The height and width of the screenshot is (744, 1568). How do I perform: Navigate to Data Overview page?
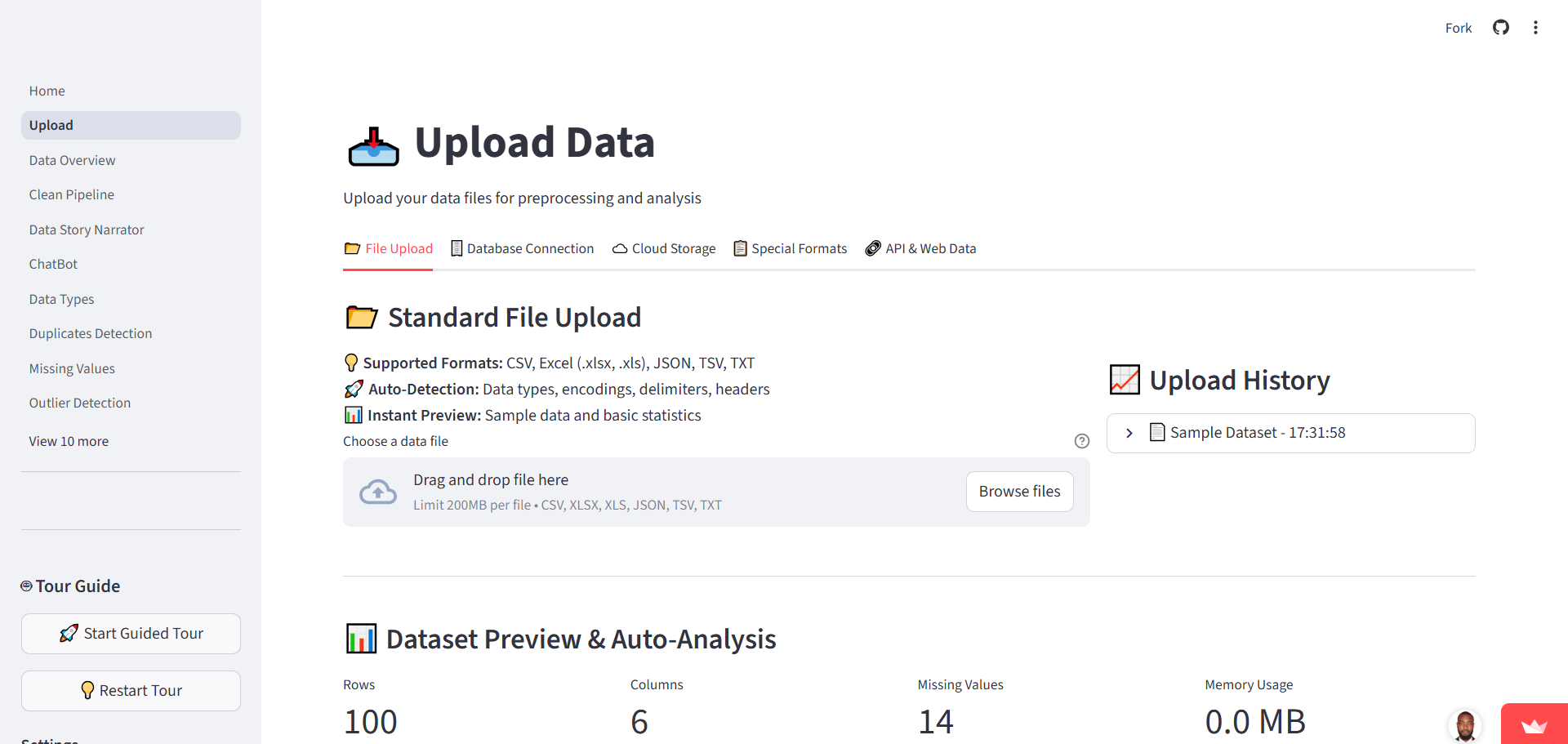(72, 160)
